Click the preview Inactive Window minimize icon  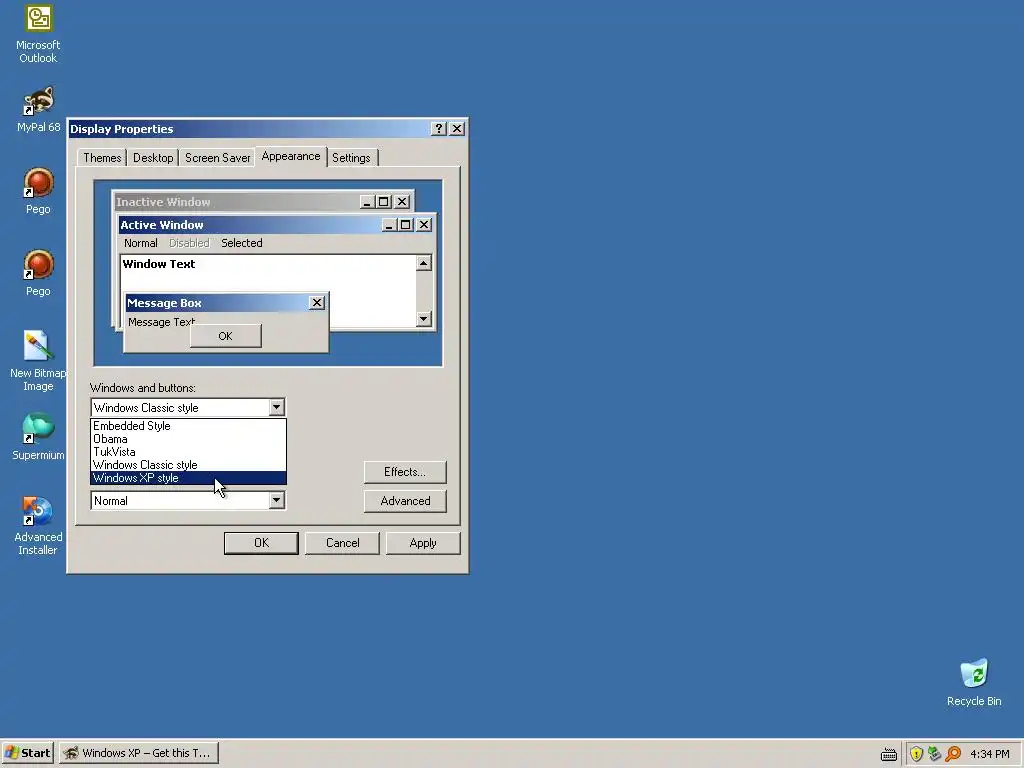[367, 202]
